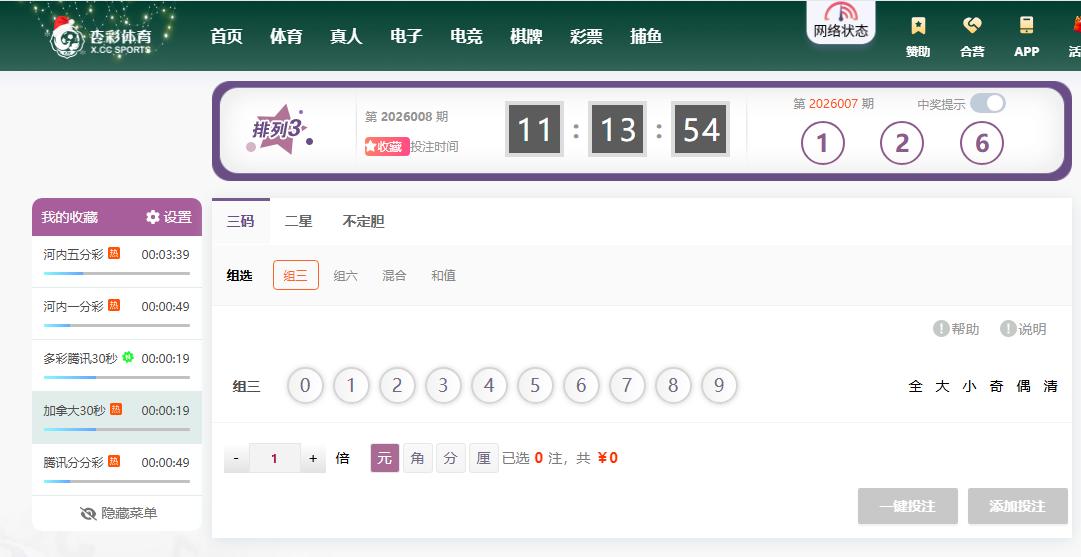This screenshot has width=1081, height=557.
Task: Increase multiplier with plus button
Action: pos(313,459)
